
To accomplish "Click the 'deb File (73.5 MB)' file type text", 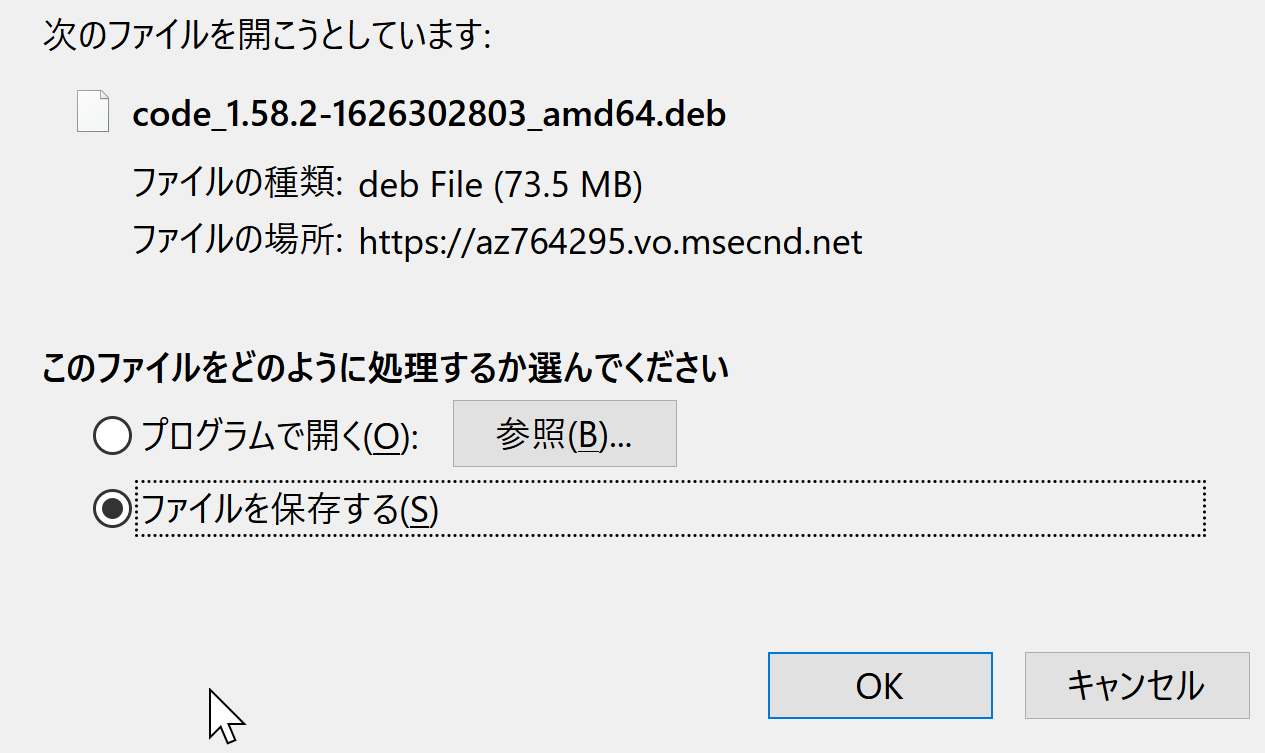I will pos(500,184).
